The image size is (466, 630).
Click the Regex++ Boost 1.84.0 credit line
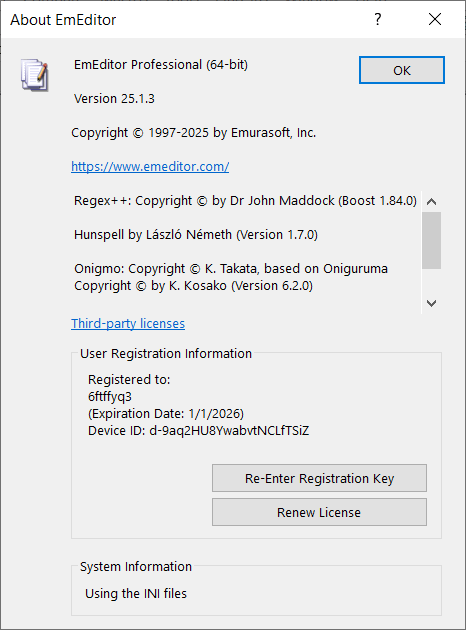[x=245, y=200]
